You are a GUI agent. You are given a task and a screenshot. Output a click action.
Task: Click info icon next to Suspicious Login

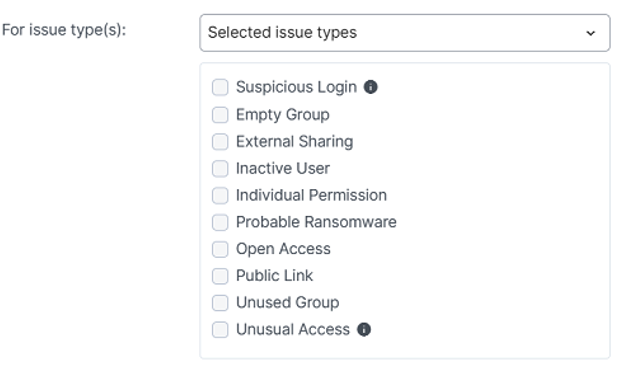click(370, 87)
